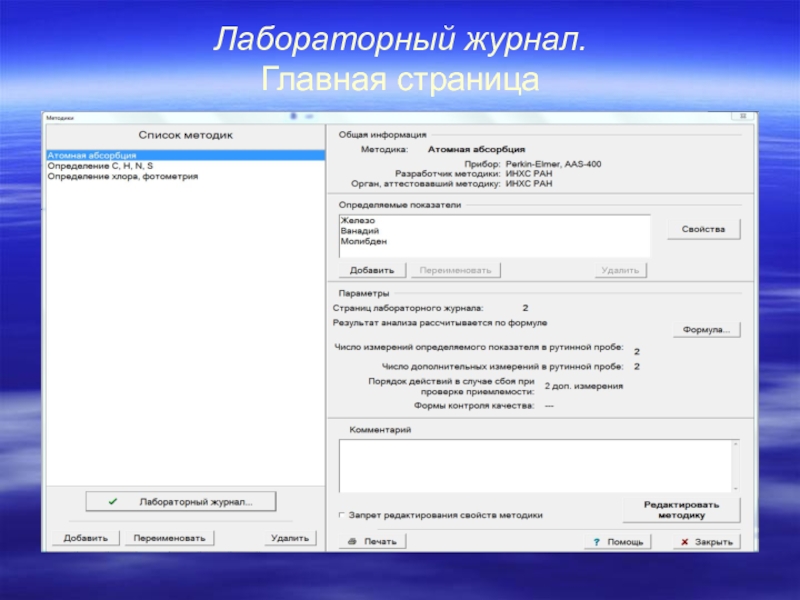Enable 'Запрет редактирования свойств методики' checkbox
Viewport: 800px width, 600px height.
[x=342, y=515]
